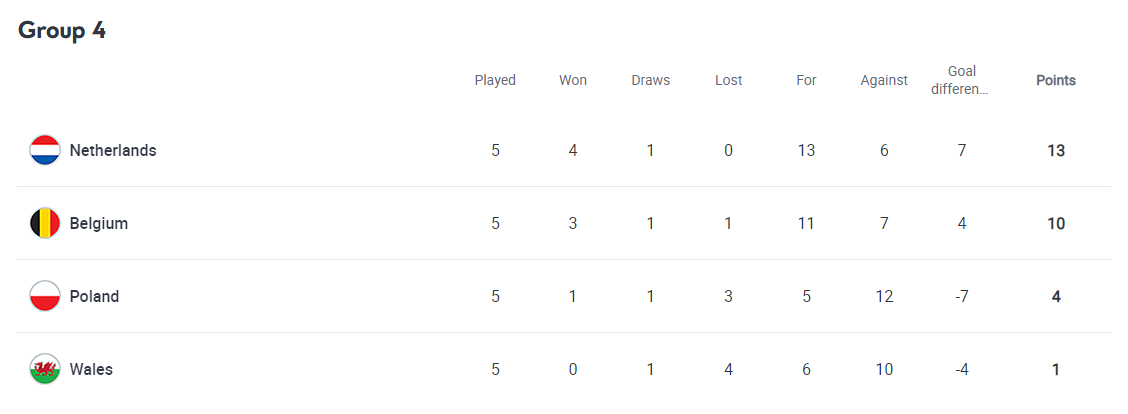
Task: Click the Netherlands flag icon
Action: [45, 150]
